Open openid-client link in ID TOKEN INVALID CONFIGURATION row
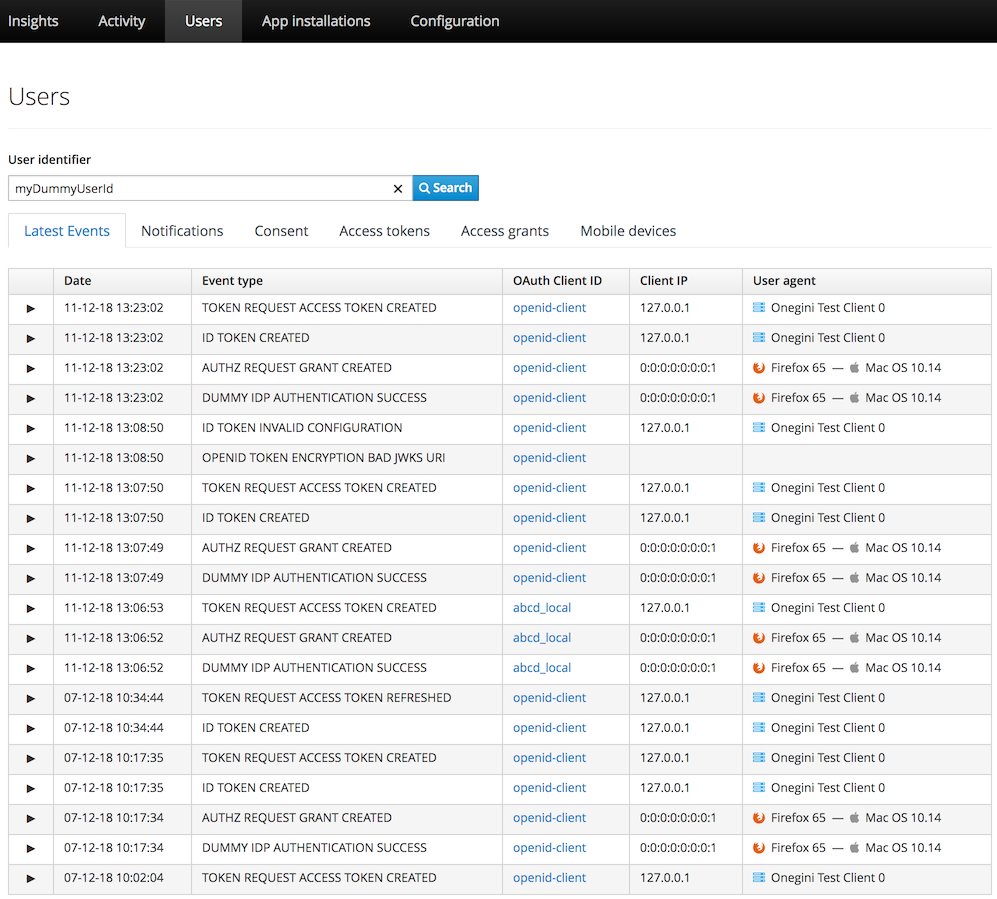The image size is (997, 899). coord(549,428)
